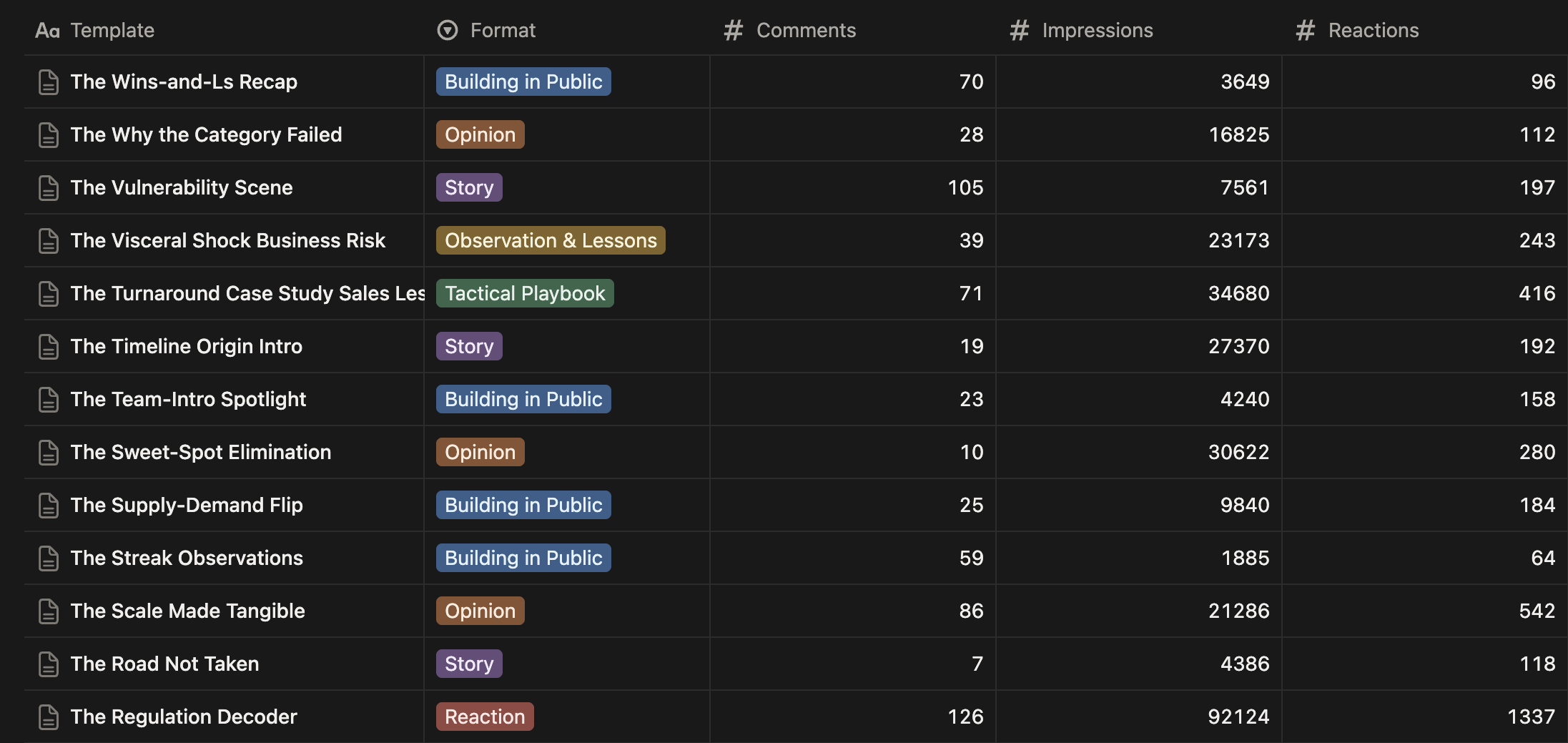Click Impressions cell showing 23173

tap(1139, 240)
